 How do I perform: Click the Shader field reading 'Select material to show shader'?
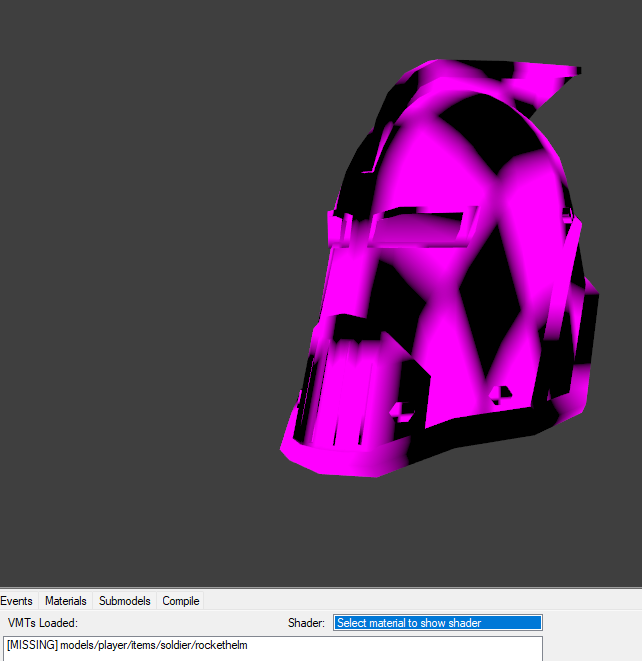click(438, 623)
